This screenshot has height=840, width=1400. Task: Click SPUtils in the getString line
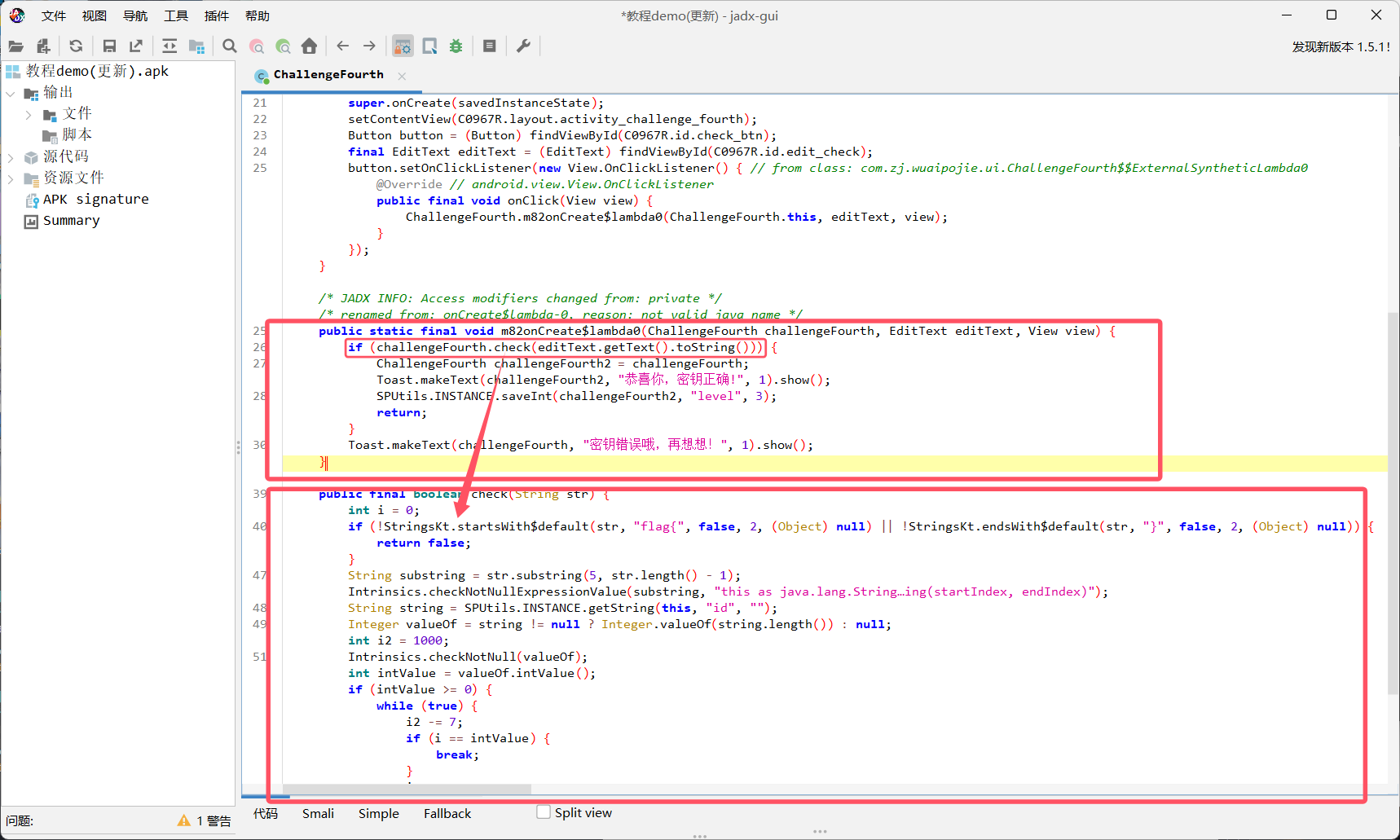[x=490, y=608]
